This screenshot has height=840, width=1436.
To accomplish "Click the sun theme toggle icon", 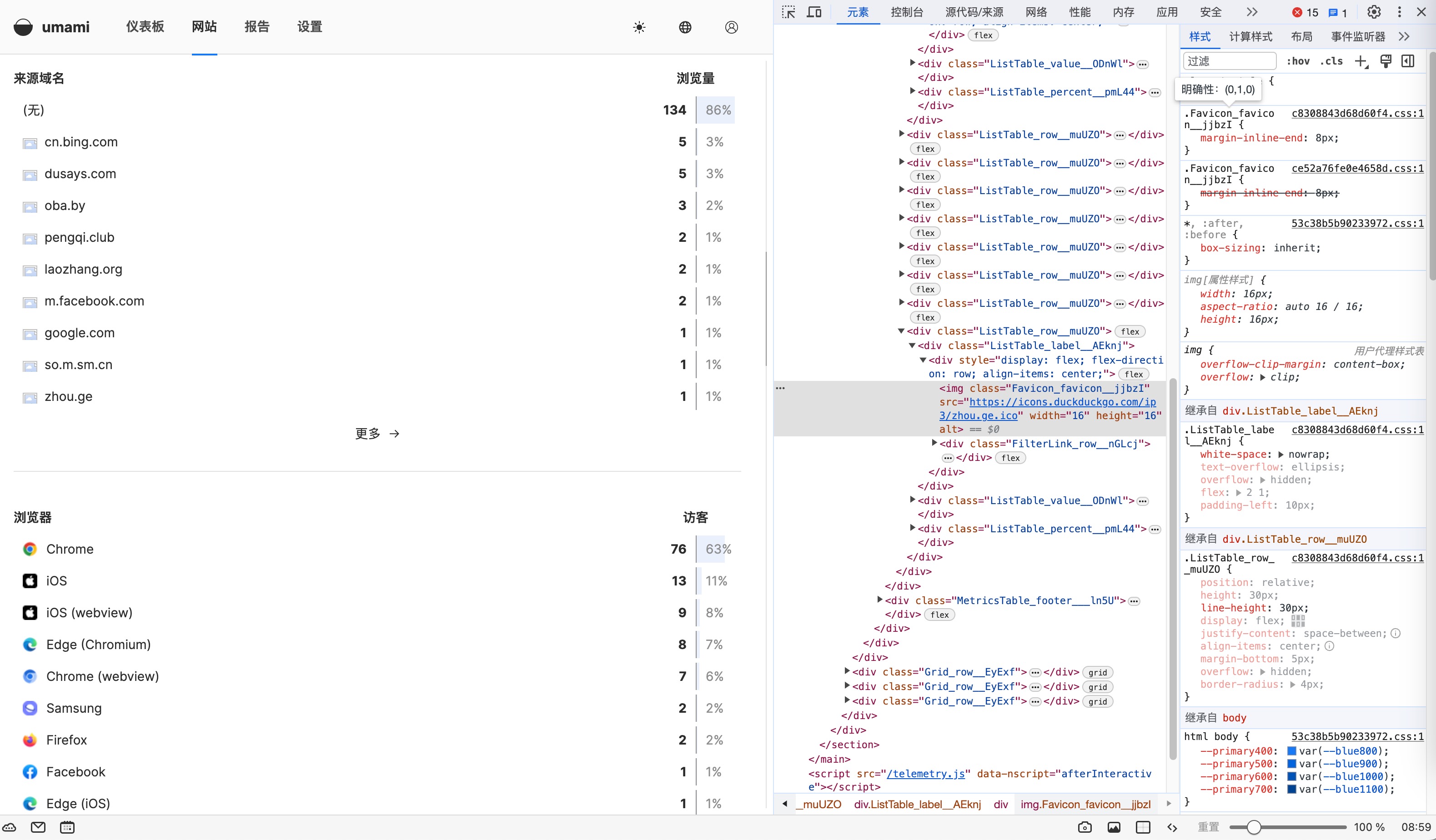I will pyautogui.click(x=639, y=27).
